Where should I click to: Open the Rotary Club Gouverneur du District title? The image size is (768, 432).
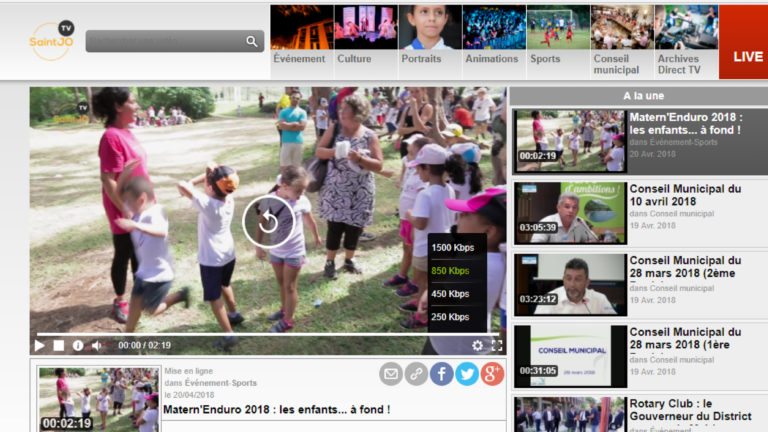(690, 410)
